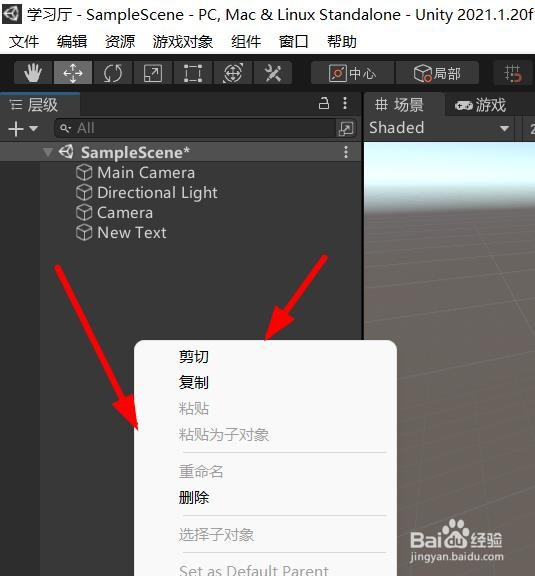
Task: Open the 层级 panel options menu
Action: coord(345,103)
